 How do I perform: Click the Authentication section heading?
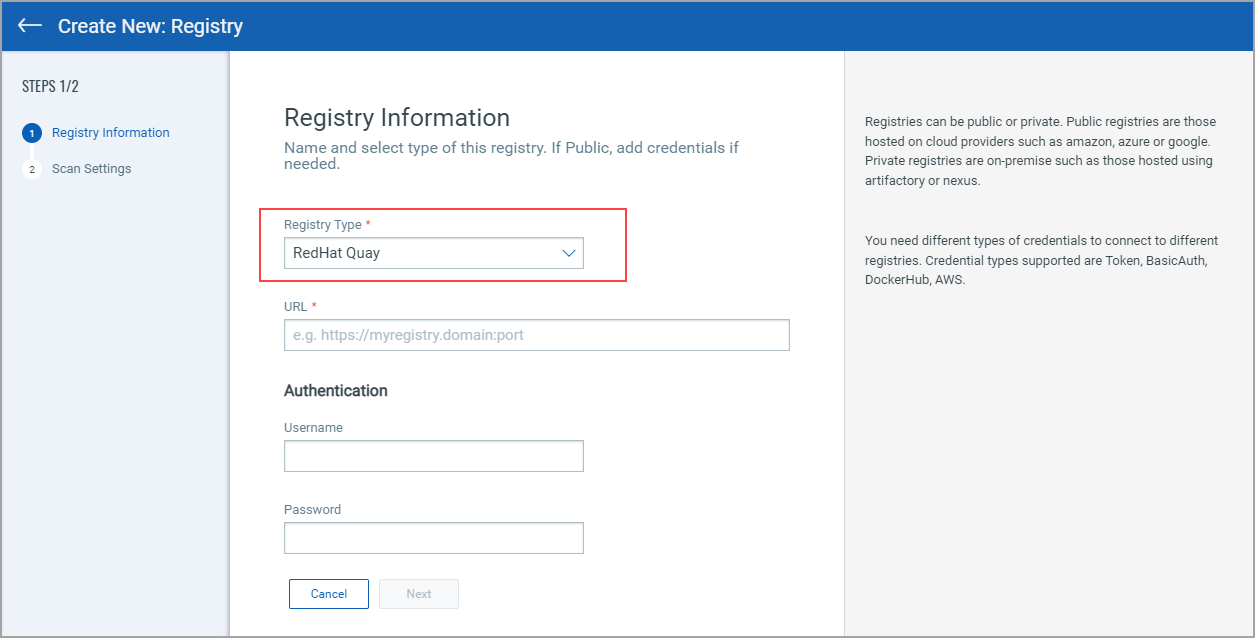click(336, 391)
